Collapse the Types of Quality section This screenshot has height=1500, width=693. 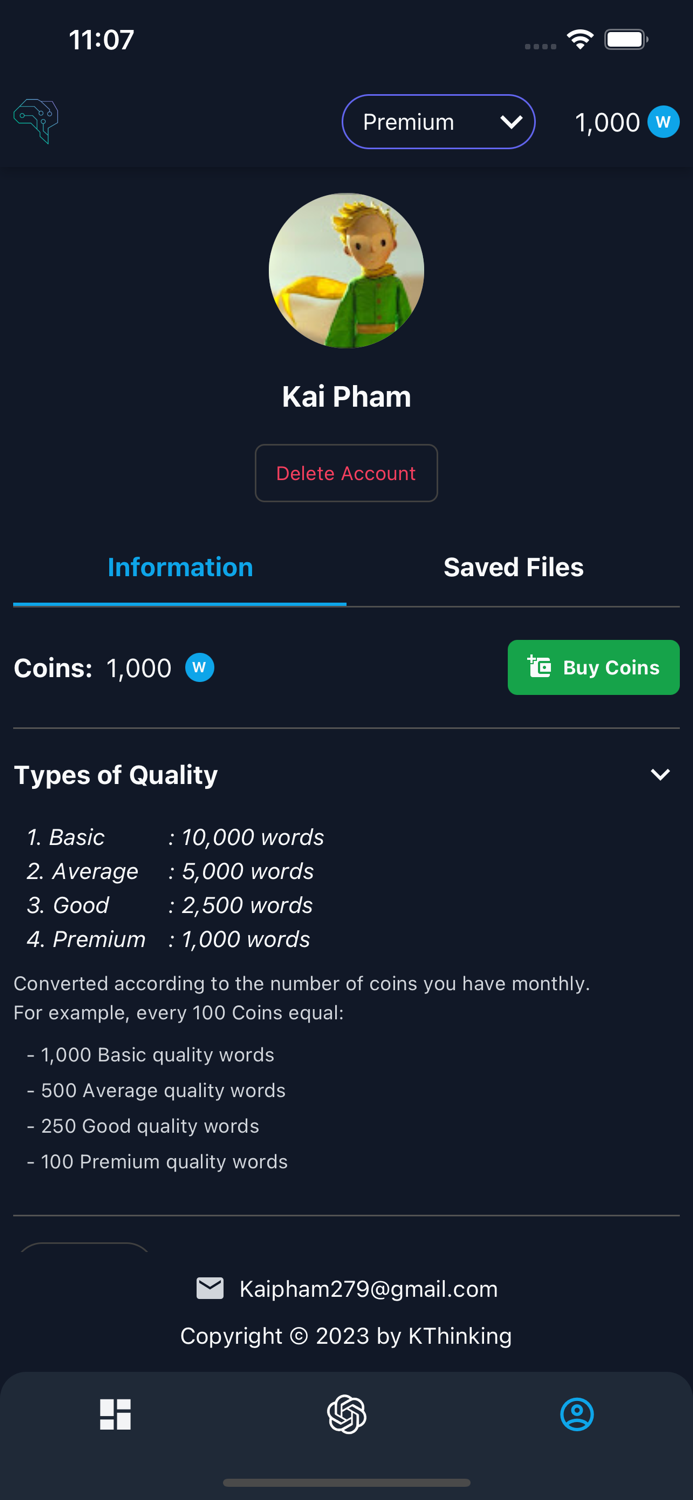(x=660, y=775)
